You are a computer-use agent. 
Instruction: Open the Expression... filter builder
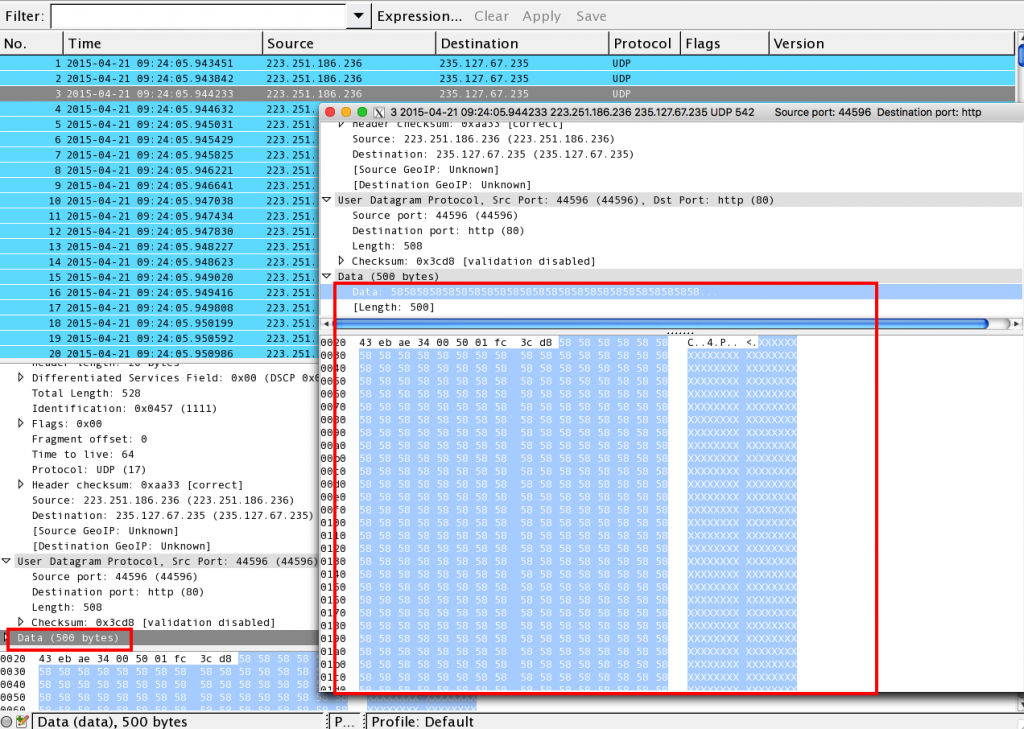pyautogui.click(x=419, y=16)
